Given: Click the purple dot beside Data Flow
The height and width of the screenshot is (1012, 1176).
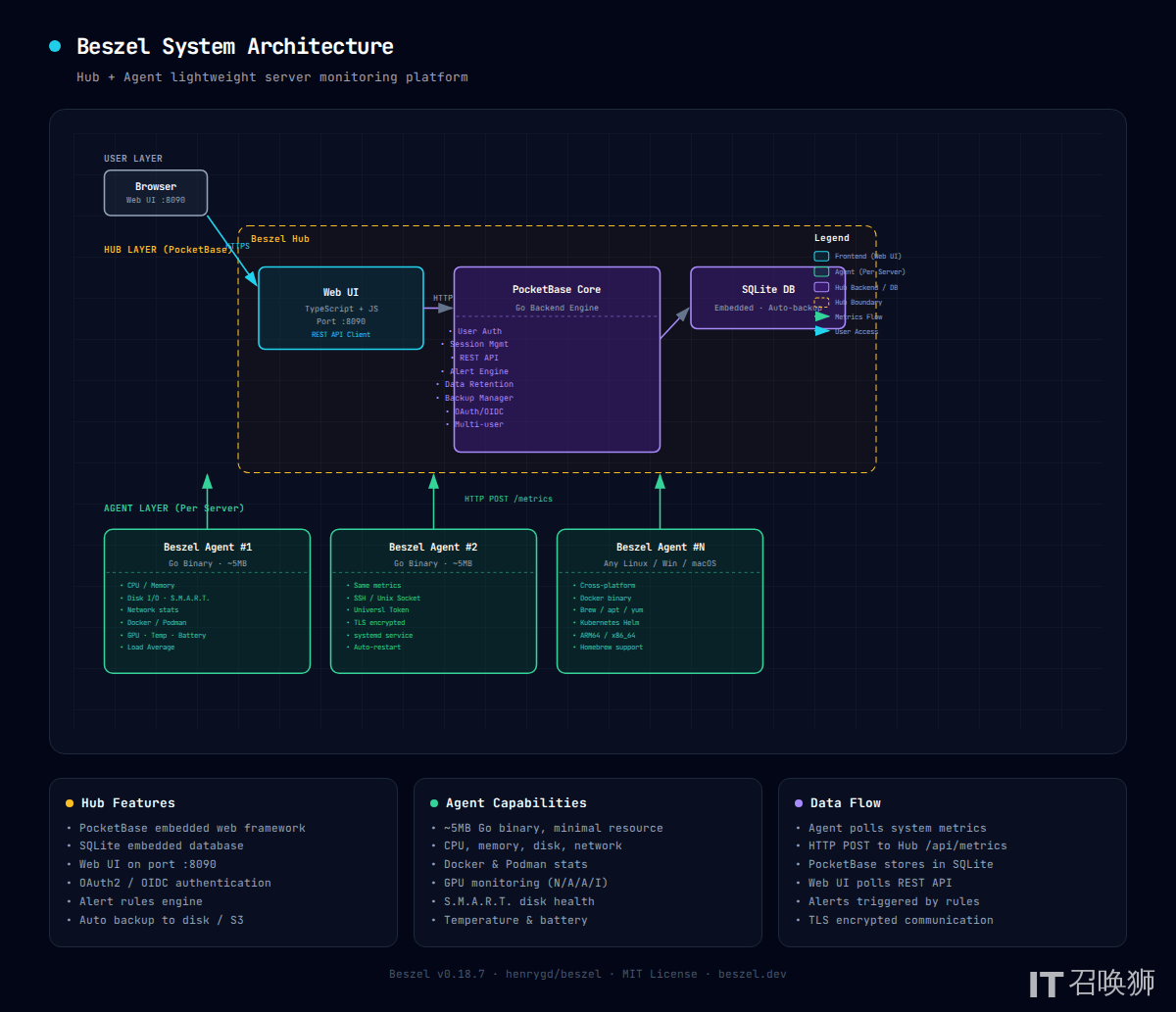Looking at the screenshot, I should [799, 803].
